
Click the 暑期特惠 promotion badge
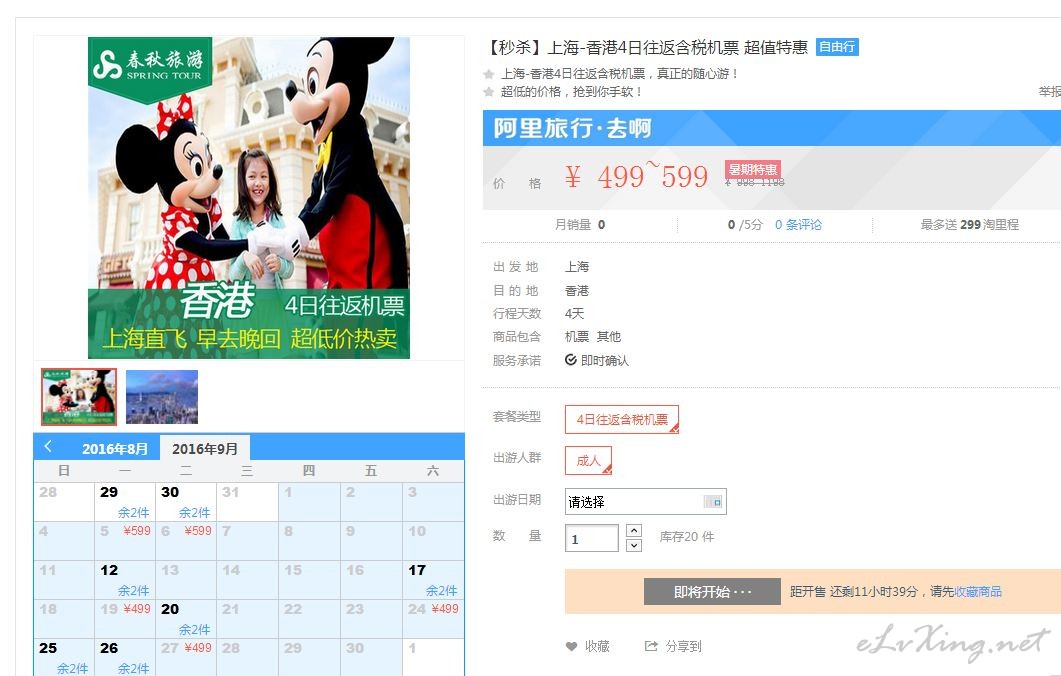point(752,169)
